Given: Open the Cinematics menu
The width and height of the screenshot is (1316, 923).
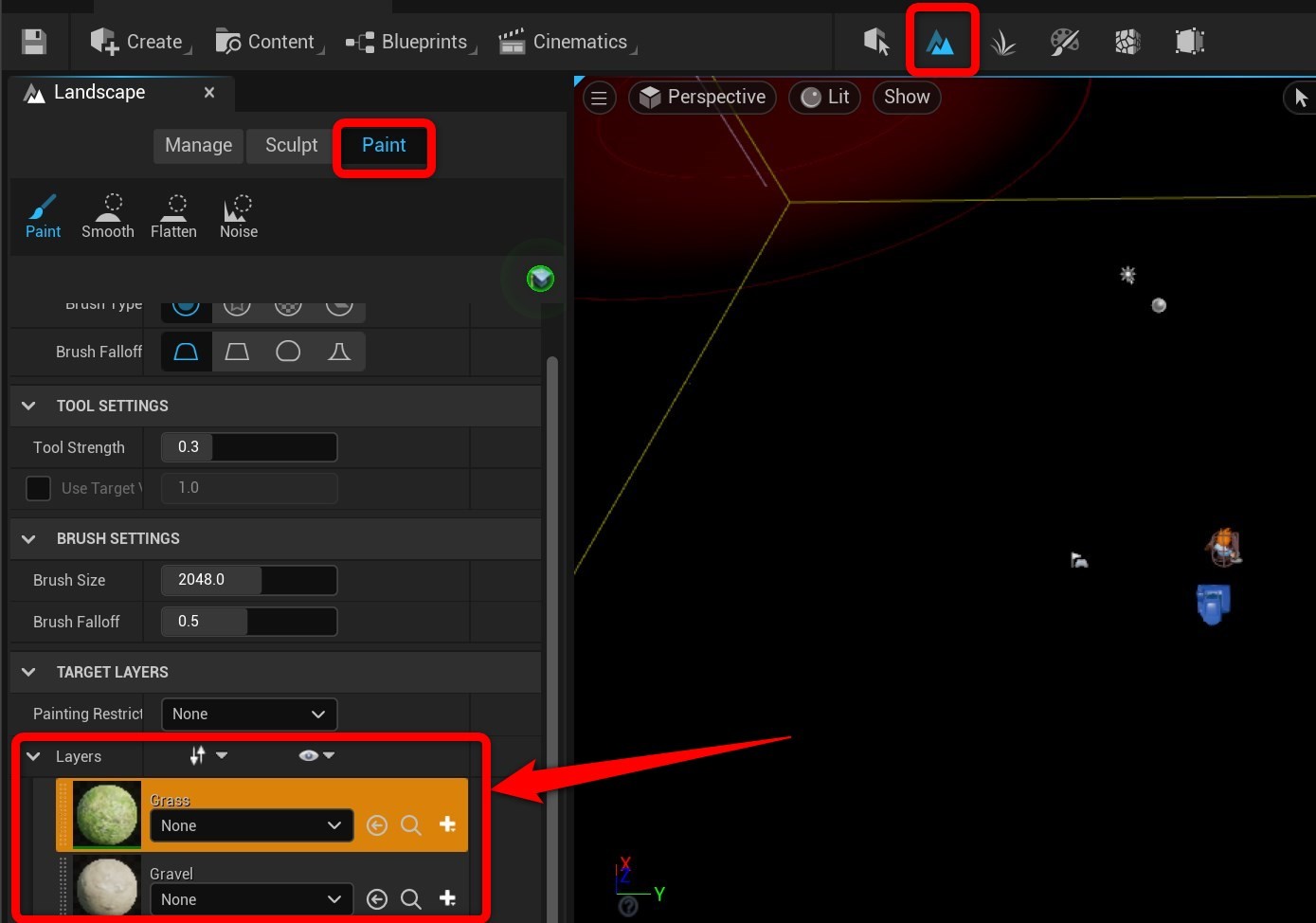Looking at the screenshot, I should tap(567, 42).
